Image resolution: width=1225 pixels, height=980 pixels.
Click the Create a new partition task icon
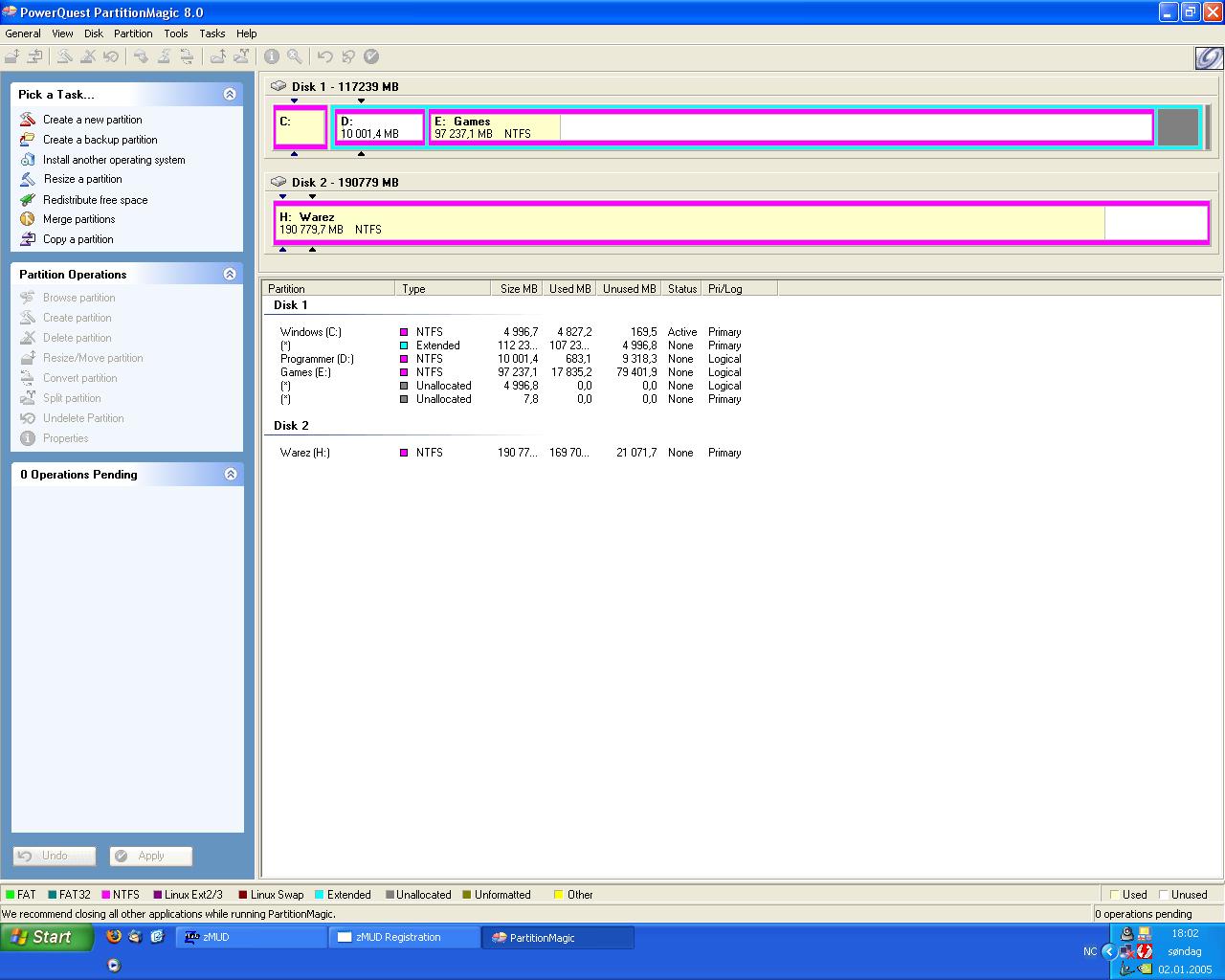pyautogui.click(x=27, y=120)
